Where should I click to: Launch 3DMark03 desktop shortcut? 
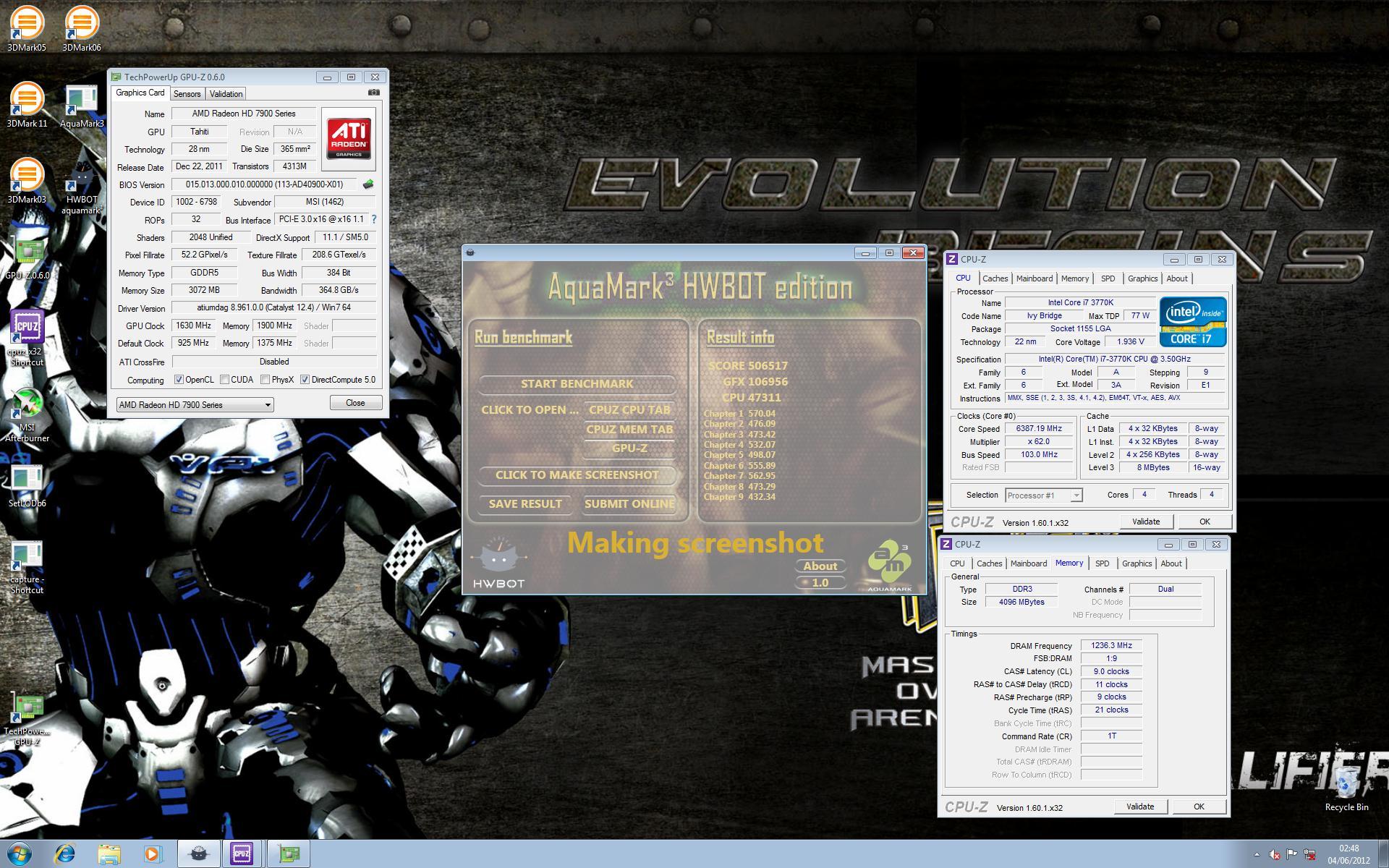click(27, 181)
